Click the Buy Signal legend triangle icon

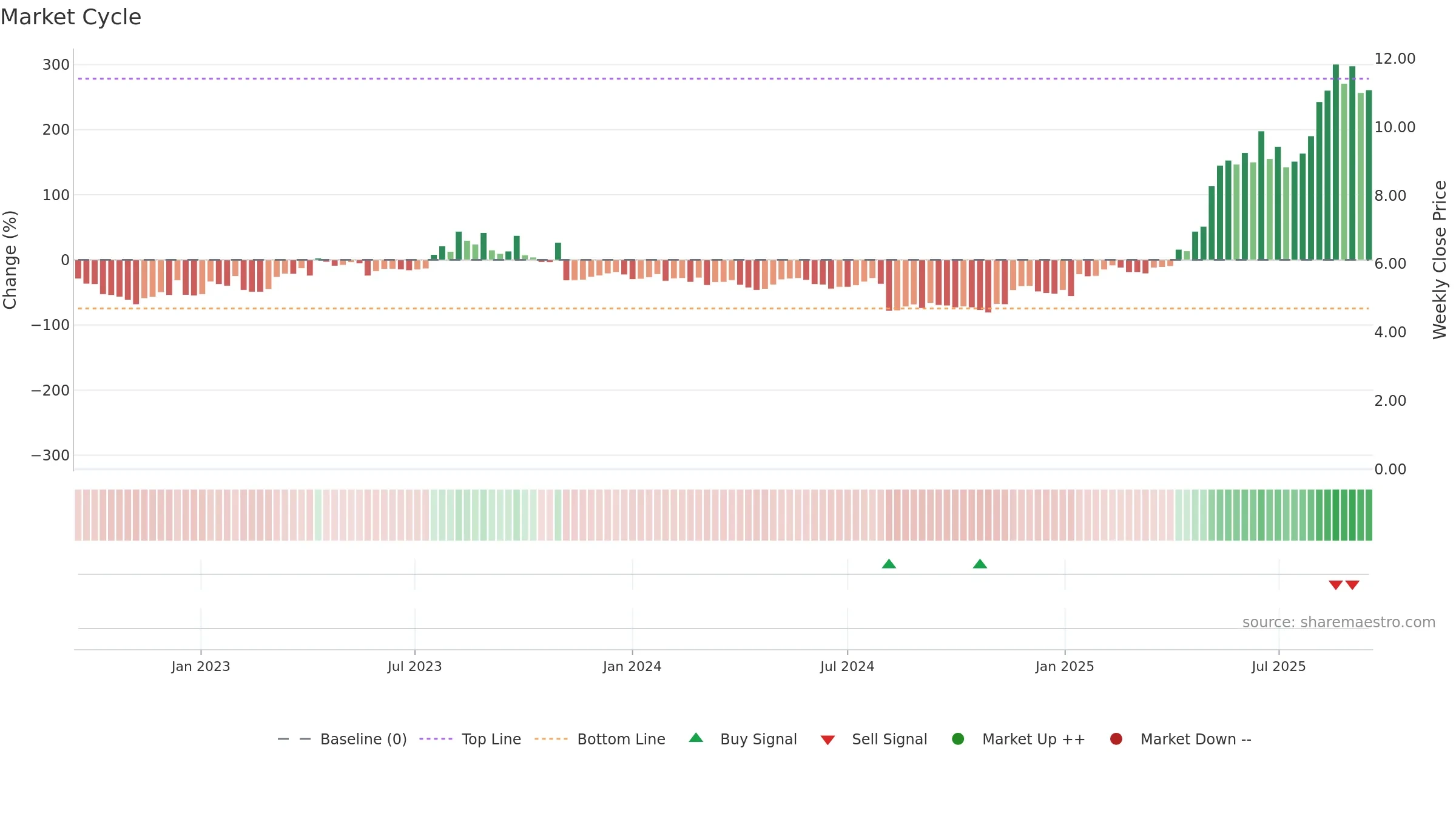(696, 738)
